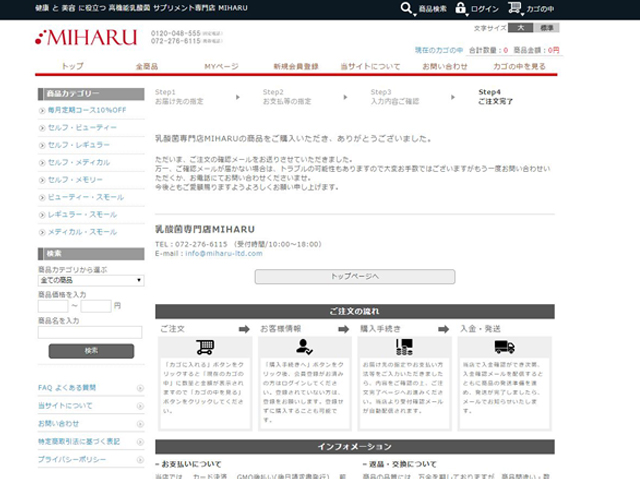Click the ご注文の流れ section heading
The height and width of the screenshot is (480, 640).
click(x=355, y=311)
